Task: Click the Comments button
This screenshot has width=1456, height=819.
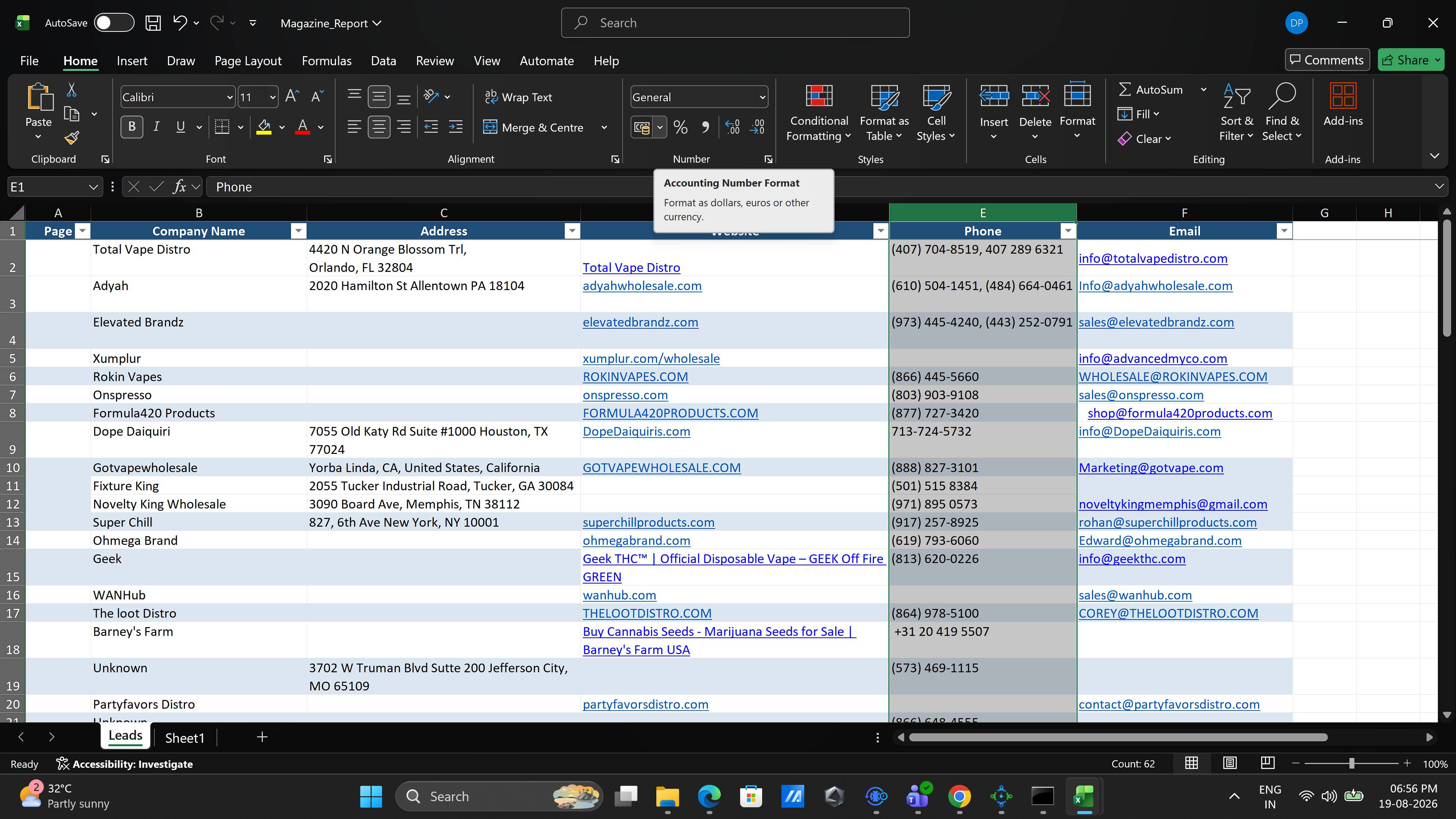Action: pos(1327,60)
